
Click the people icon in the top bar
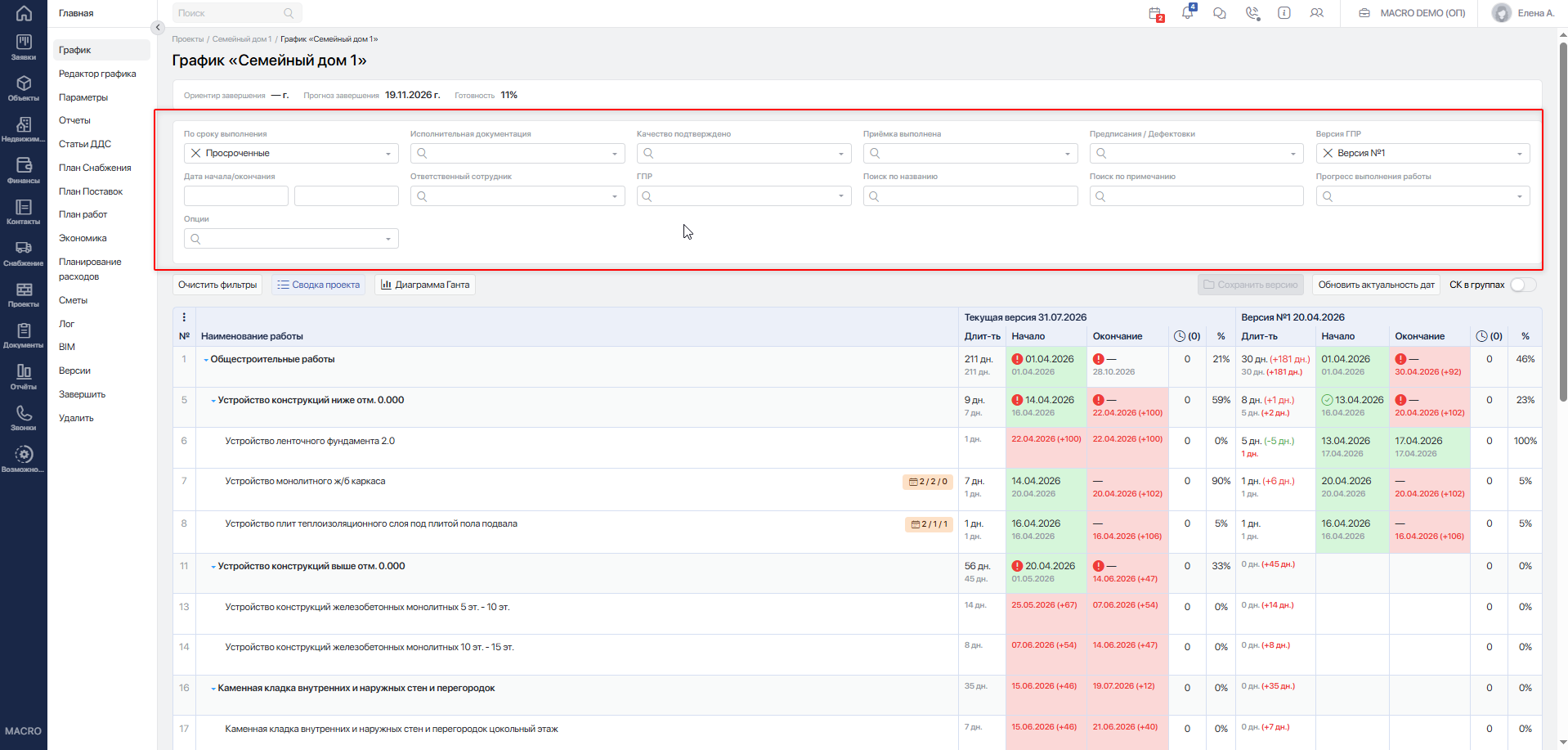click(1316, 13)
